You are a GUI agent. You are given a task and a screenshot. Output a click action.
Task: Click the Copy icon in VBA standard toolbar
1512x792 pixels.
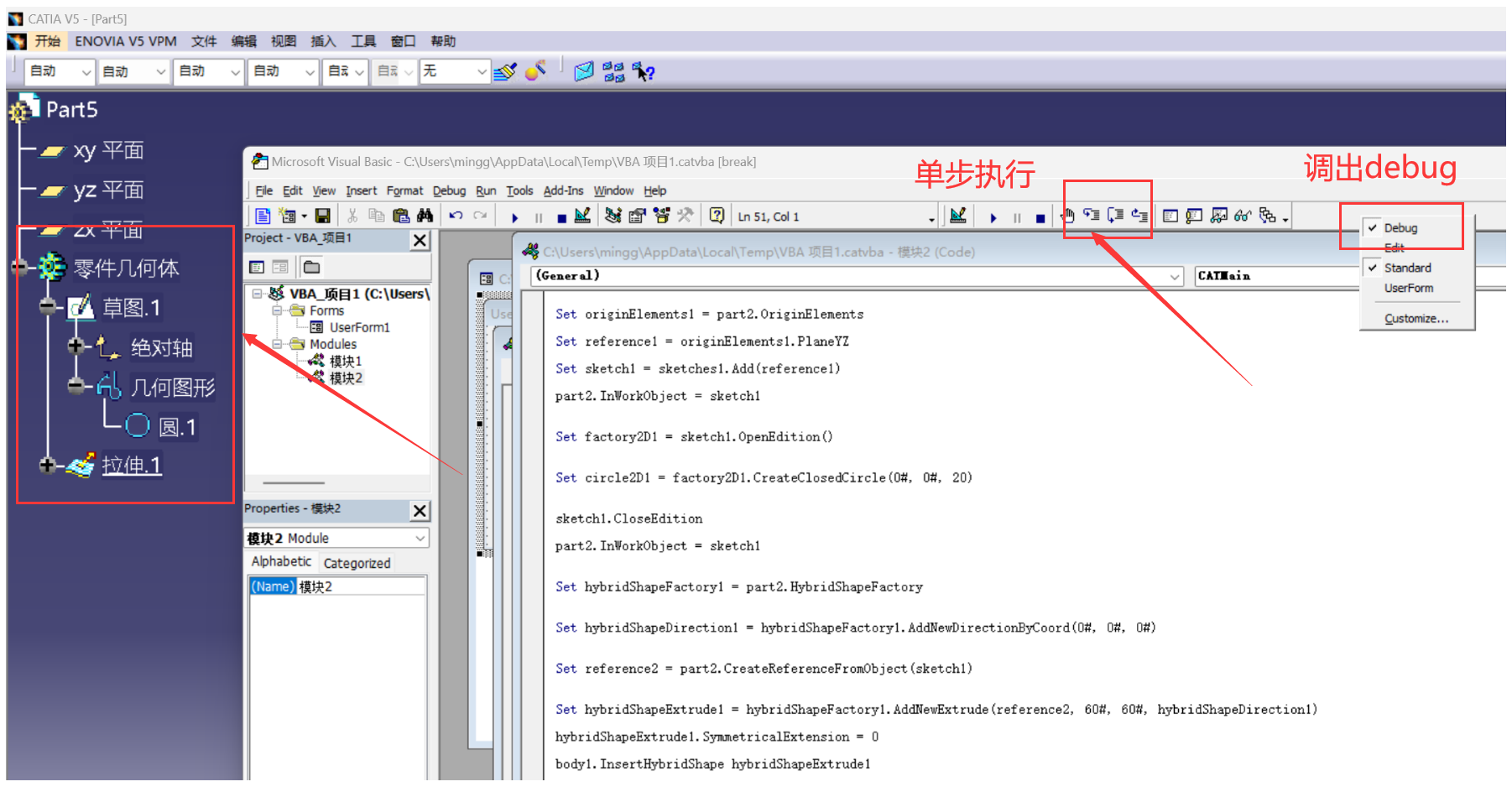(x=377, y=216)
